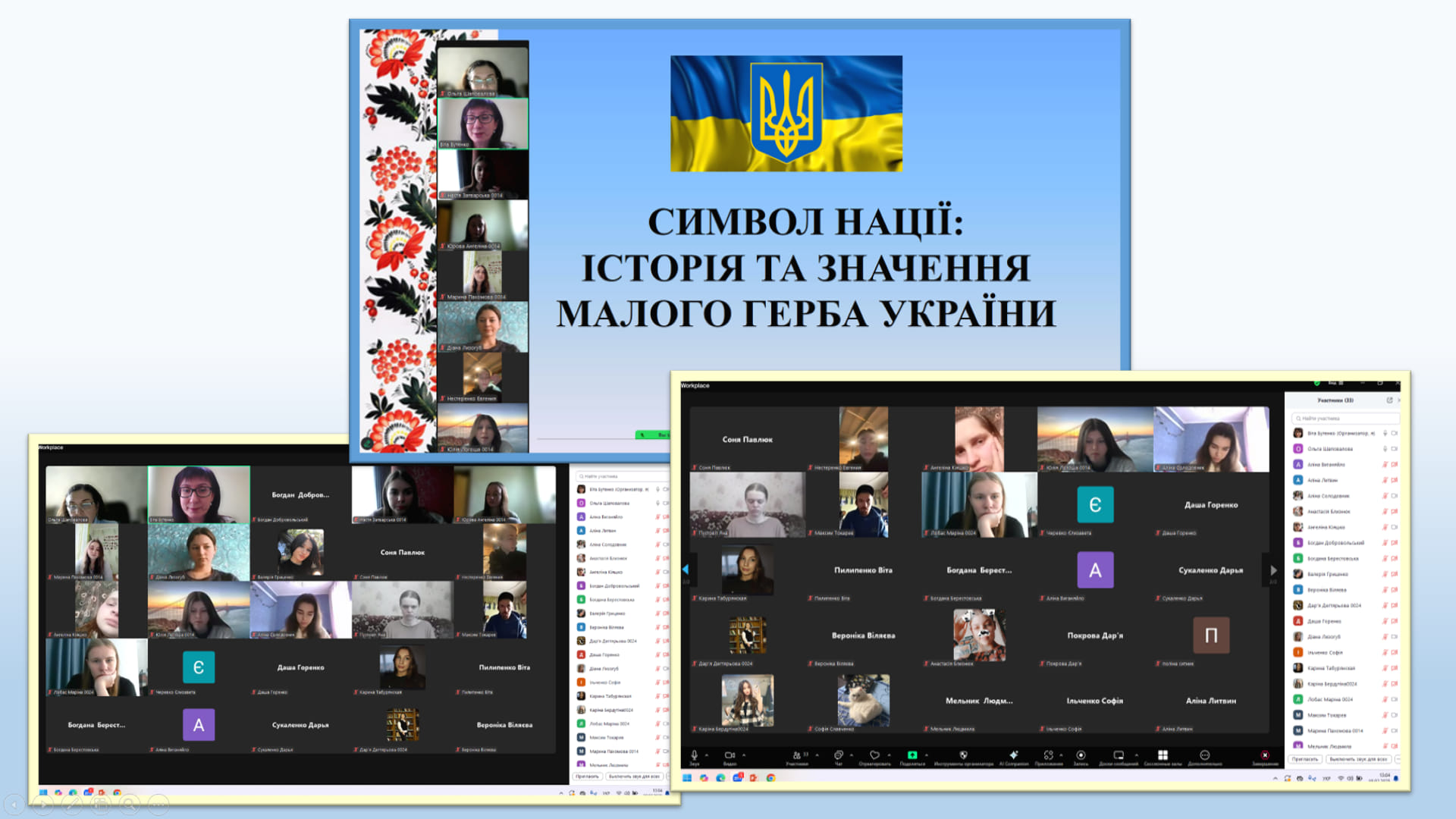Select Діана Лизогуб video in slide strip
The image size is (1456, 819).
pos(483,327)
